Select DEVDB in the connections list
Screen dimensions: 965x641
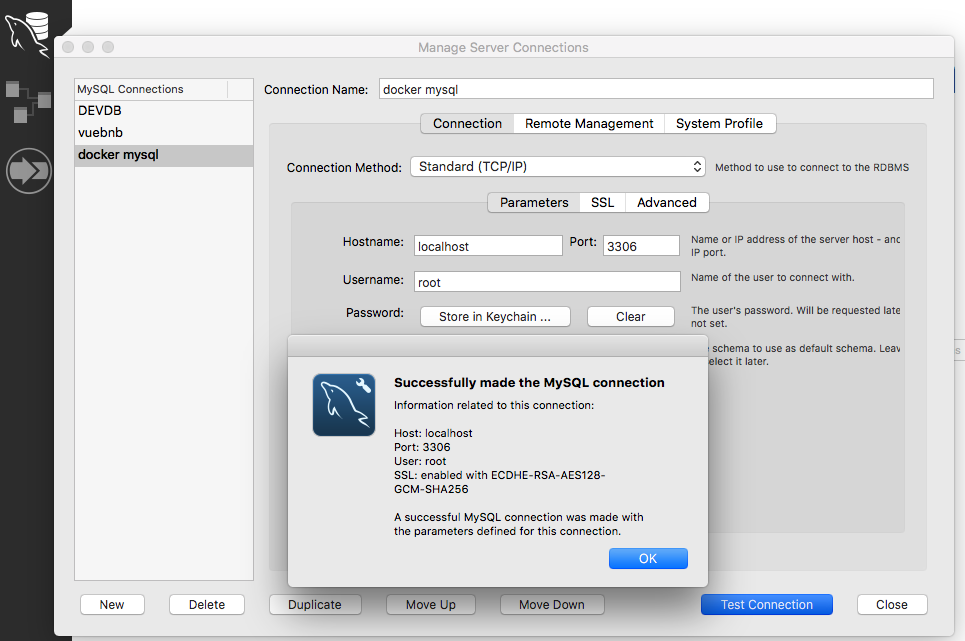click(164, 111)
